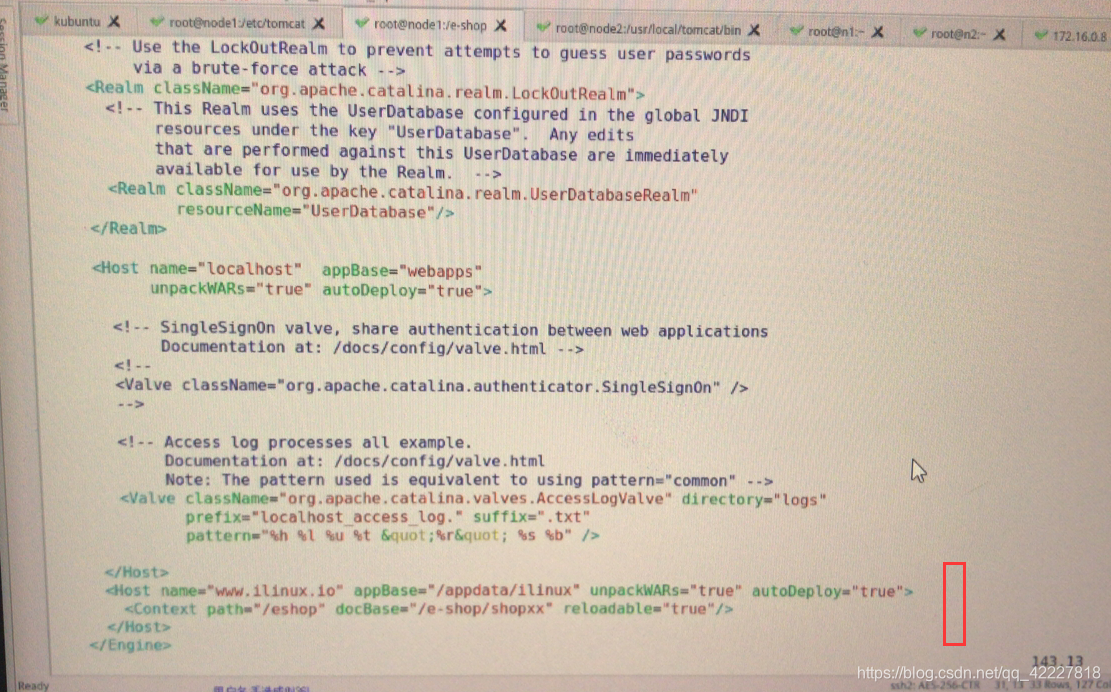This screenshot has width=1111, height=692.
Task: Switch to the root@n1:~ tab
Action: tap(836, 32)
